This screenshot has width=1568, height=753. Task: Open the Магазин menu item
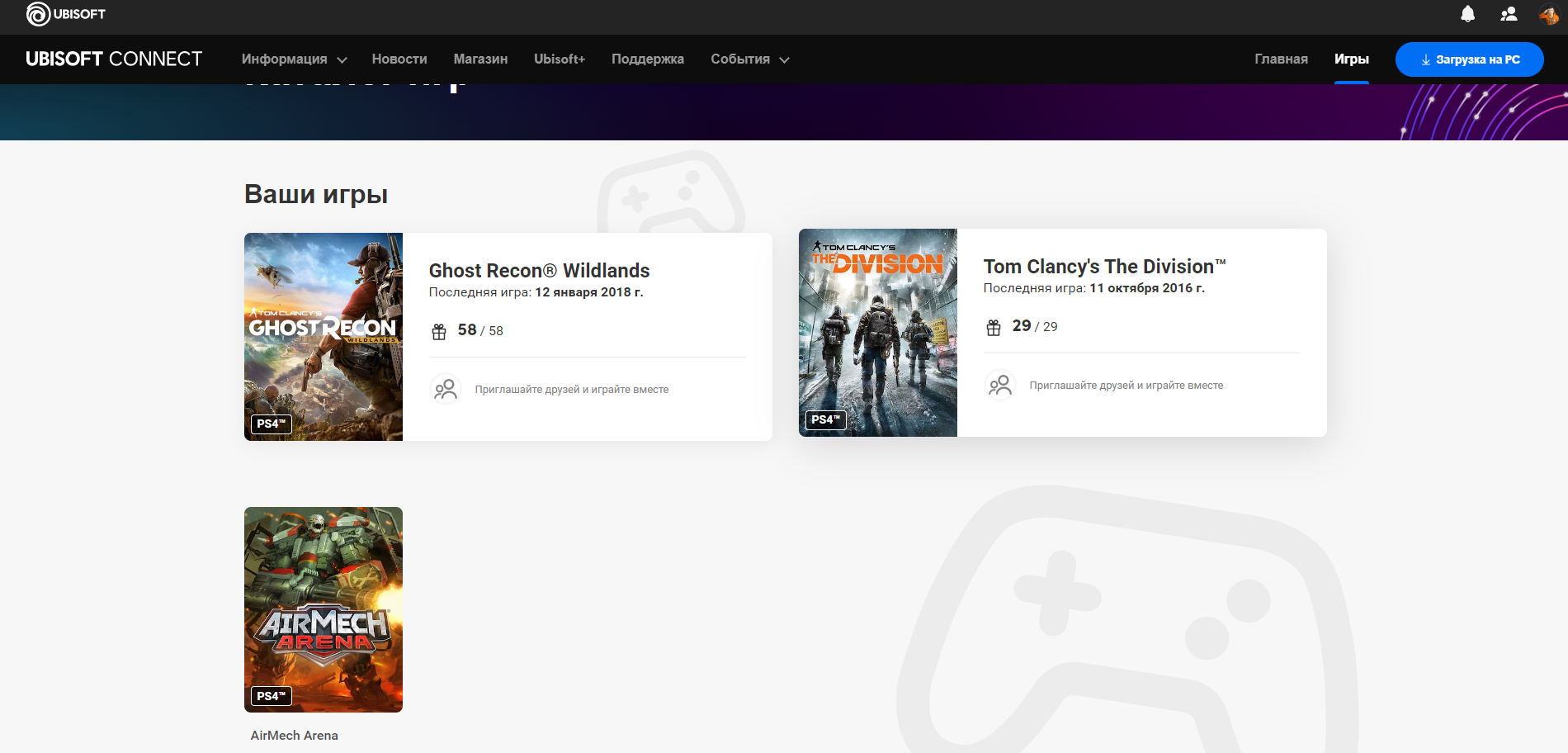click(480, 59)
